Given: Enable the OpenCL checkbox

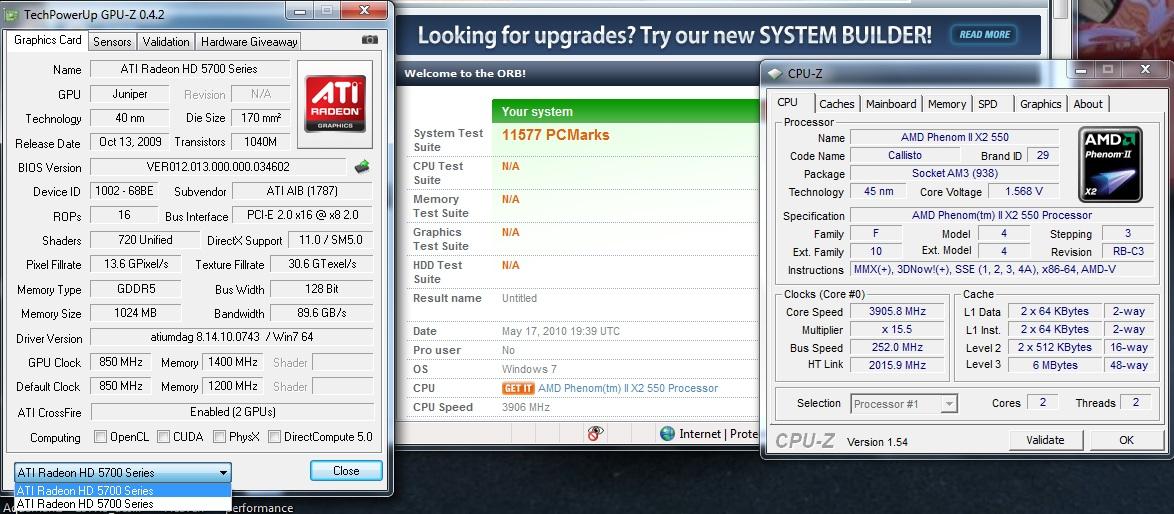Looking at the screenshot, I should click(100, 436).
